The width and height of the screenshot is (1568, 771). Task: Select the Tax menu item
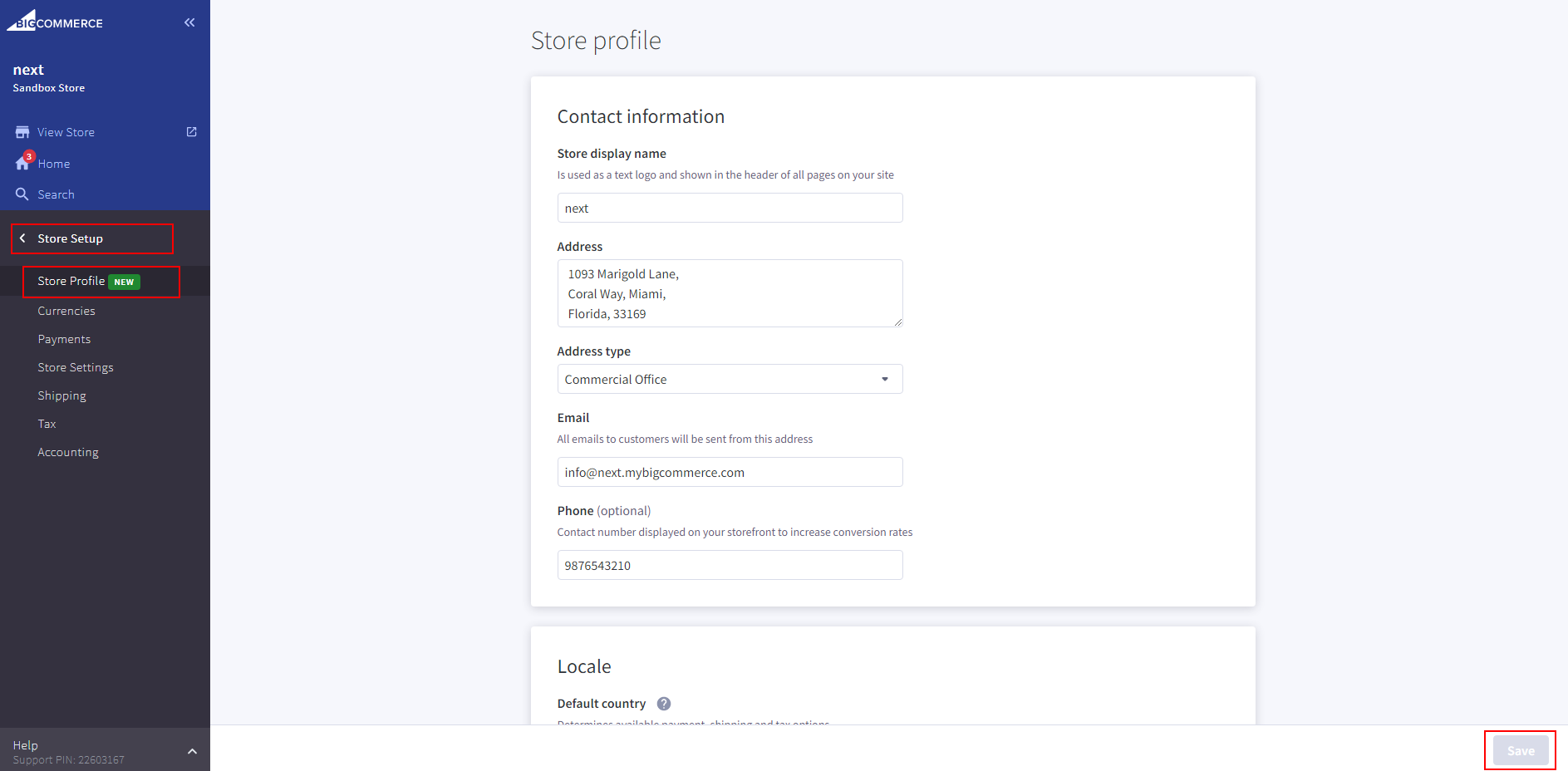pyautogui.click(x=47, y=424)
